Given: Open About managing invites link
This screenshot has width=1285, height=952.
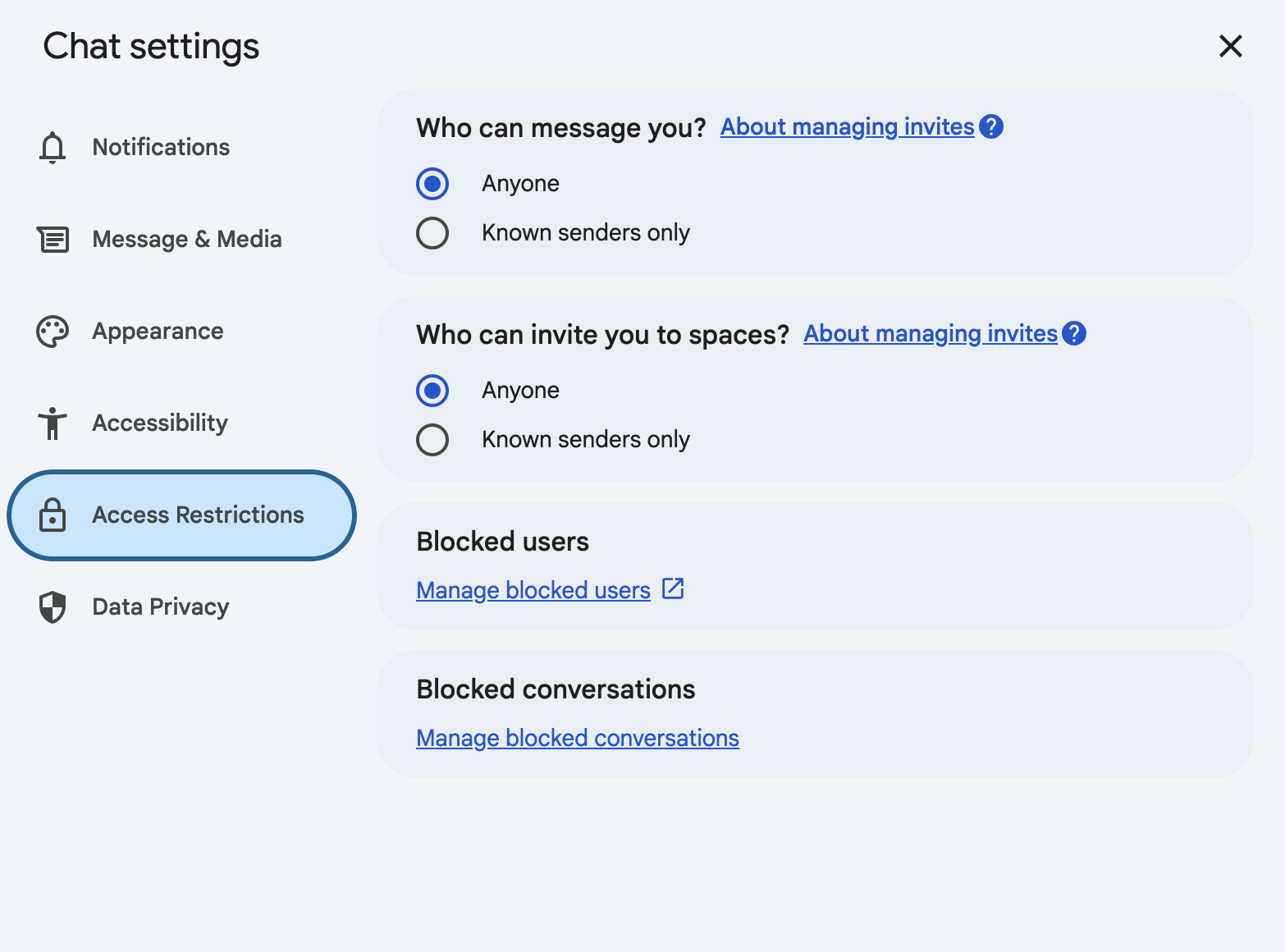Looking at the screenshot, I should click(846, 126).
